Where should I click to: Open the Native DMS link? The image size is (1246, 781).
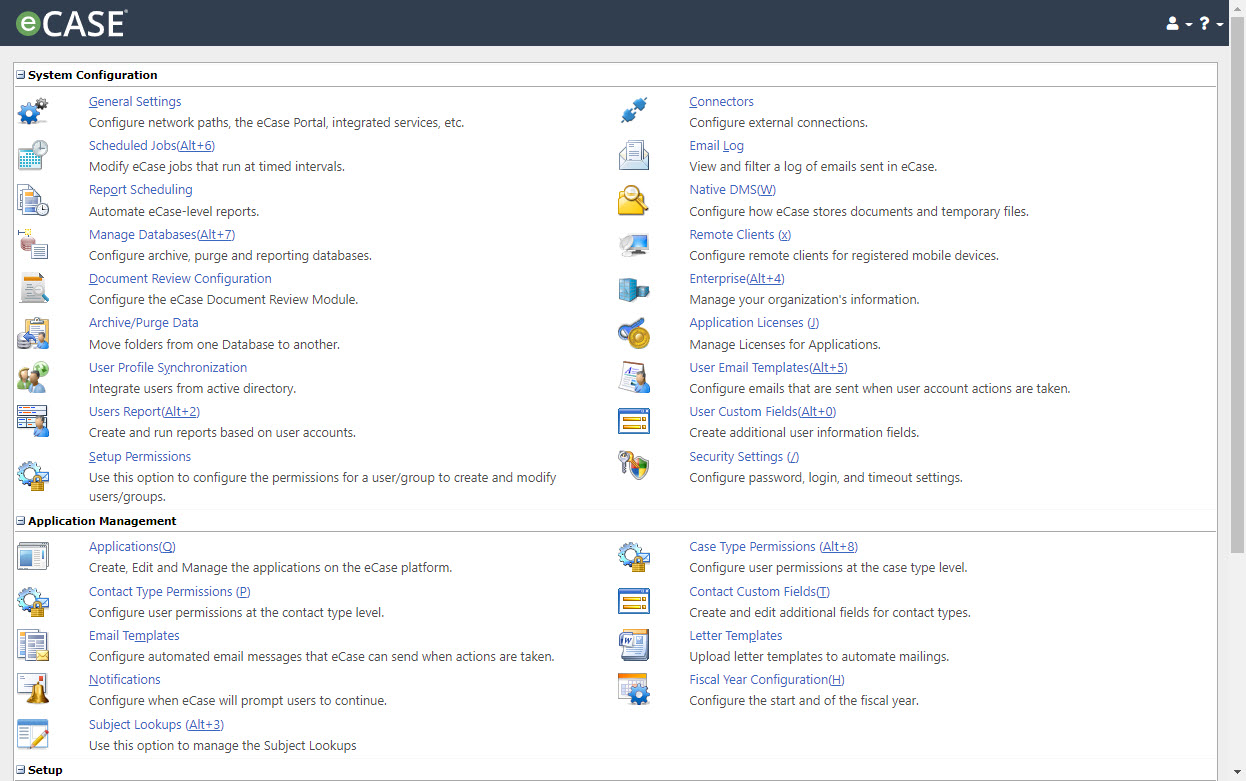click(733, 190)
